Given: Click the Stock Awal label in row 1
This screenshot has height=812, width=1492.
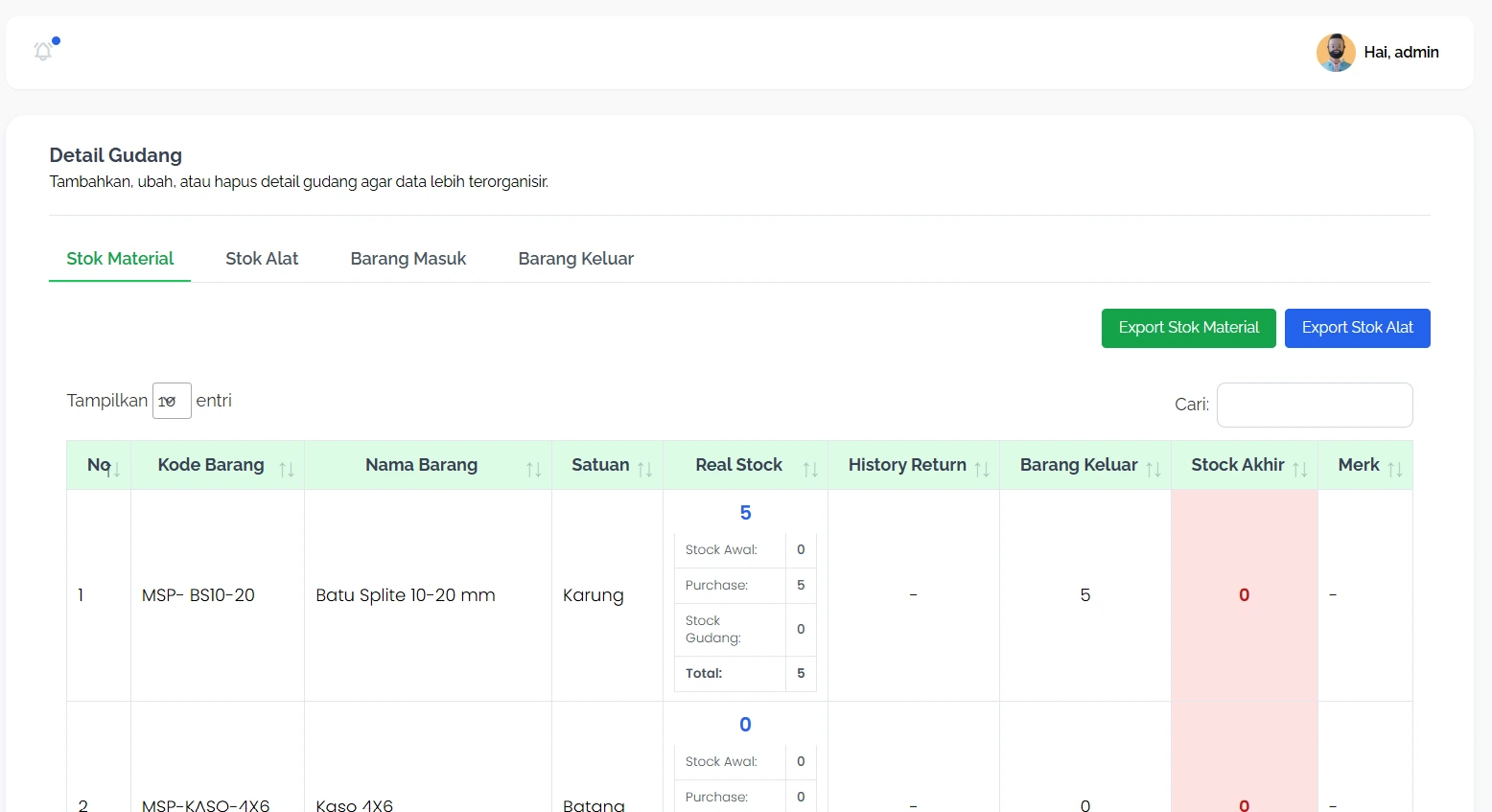Looking at the screenshot, I should point(721,550).
